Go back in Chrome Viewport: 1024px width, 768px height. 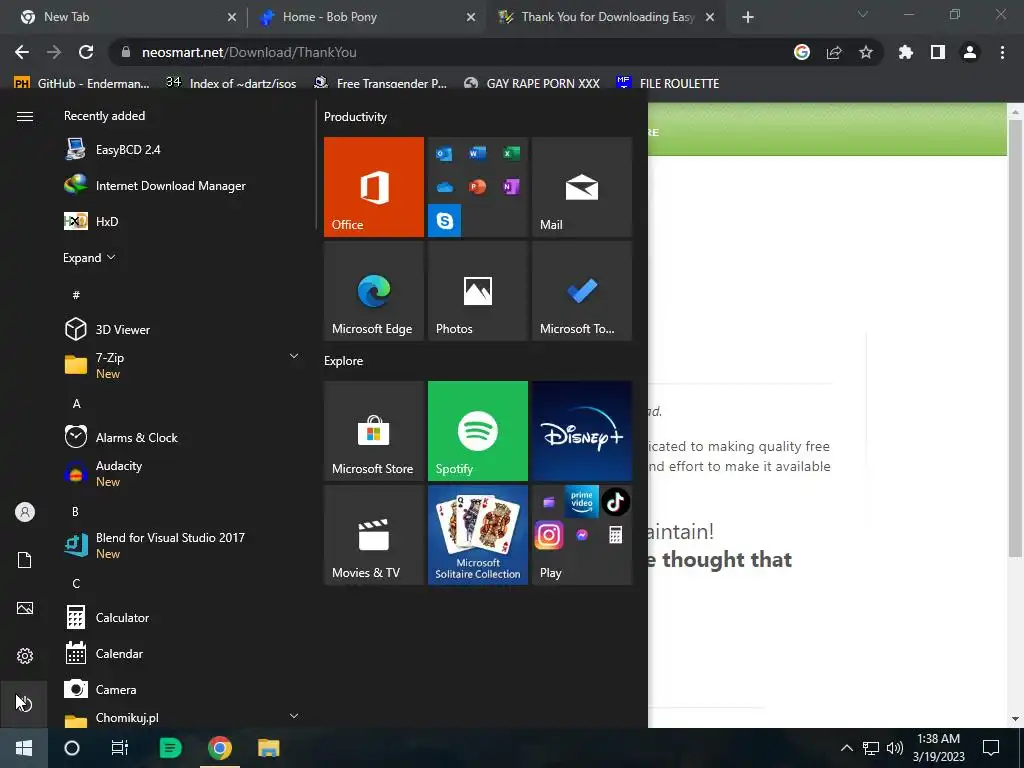click(22, 52)
